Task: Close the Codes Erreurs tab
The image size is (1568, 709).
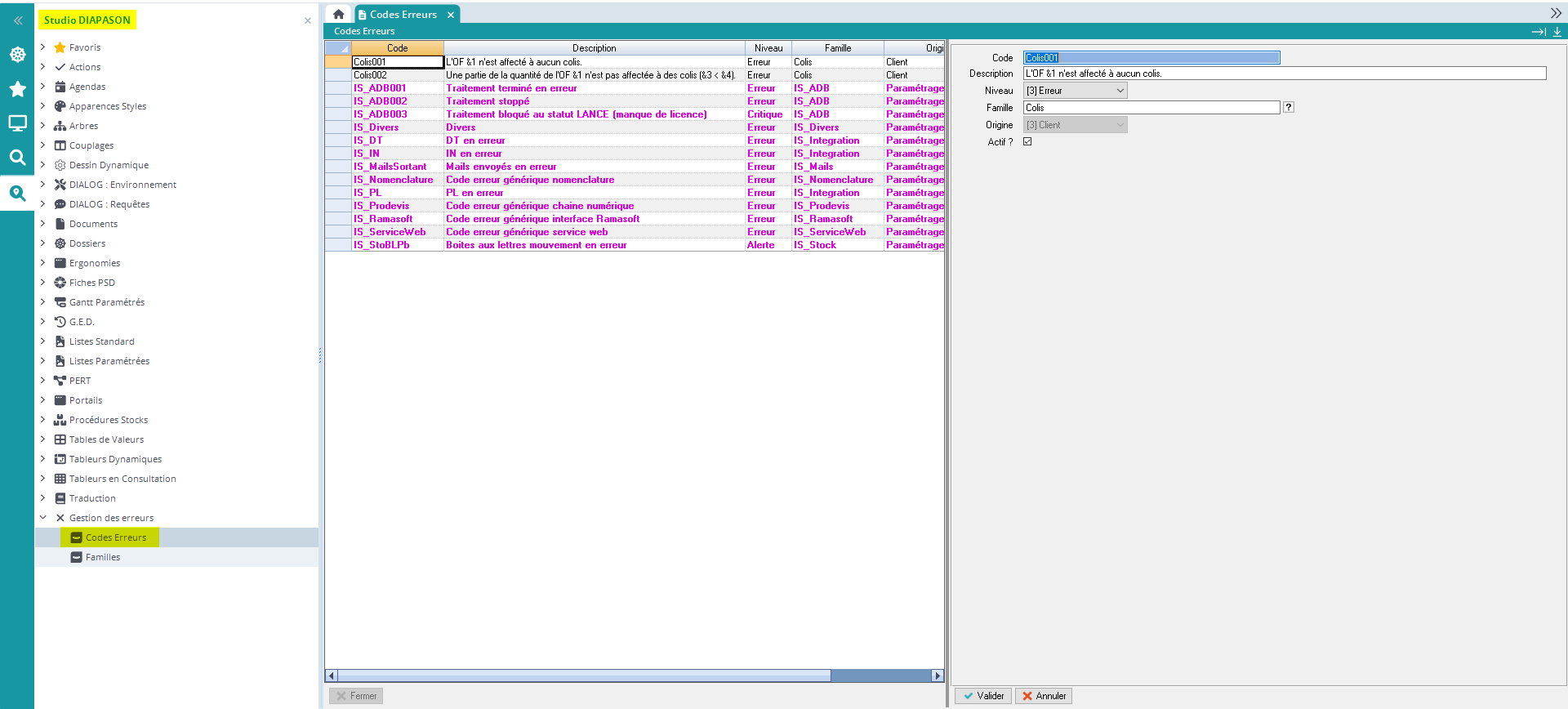Action: pos(450,15)
